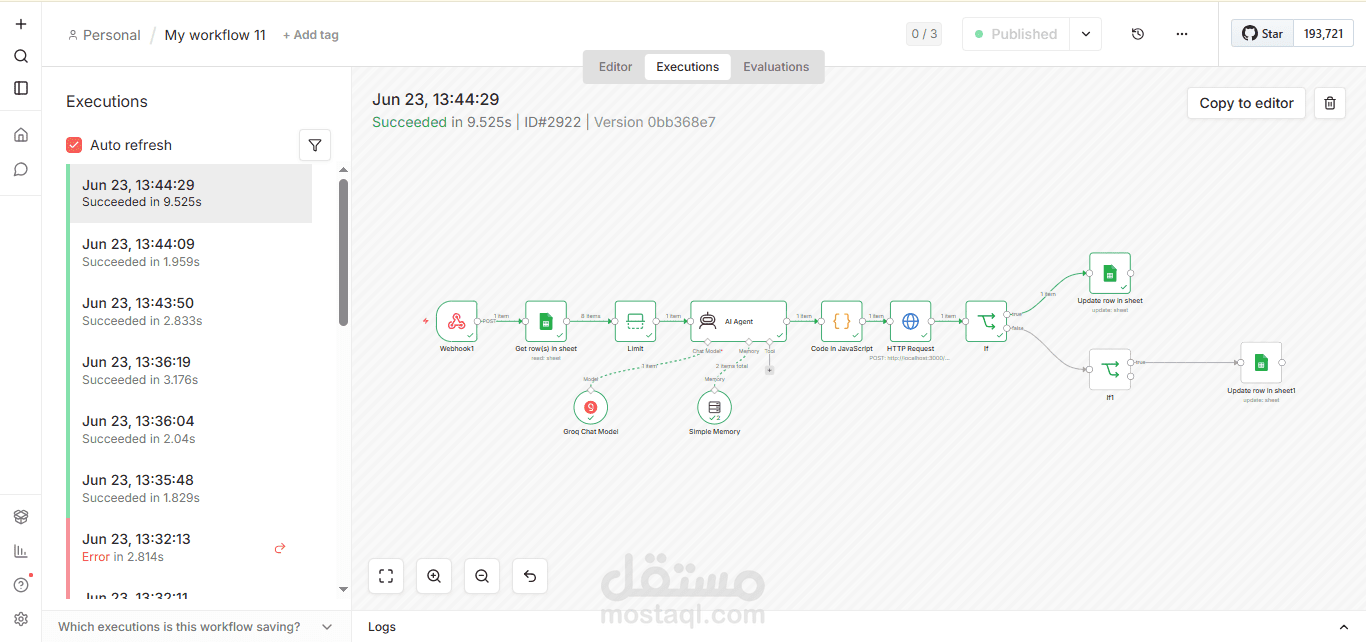Open search from left sidebar

point(21,56)
